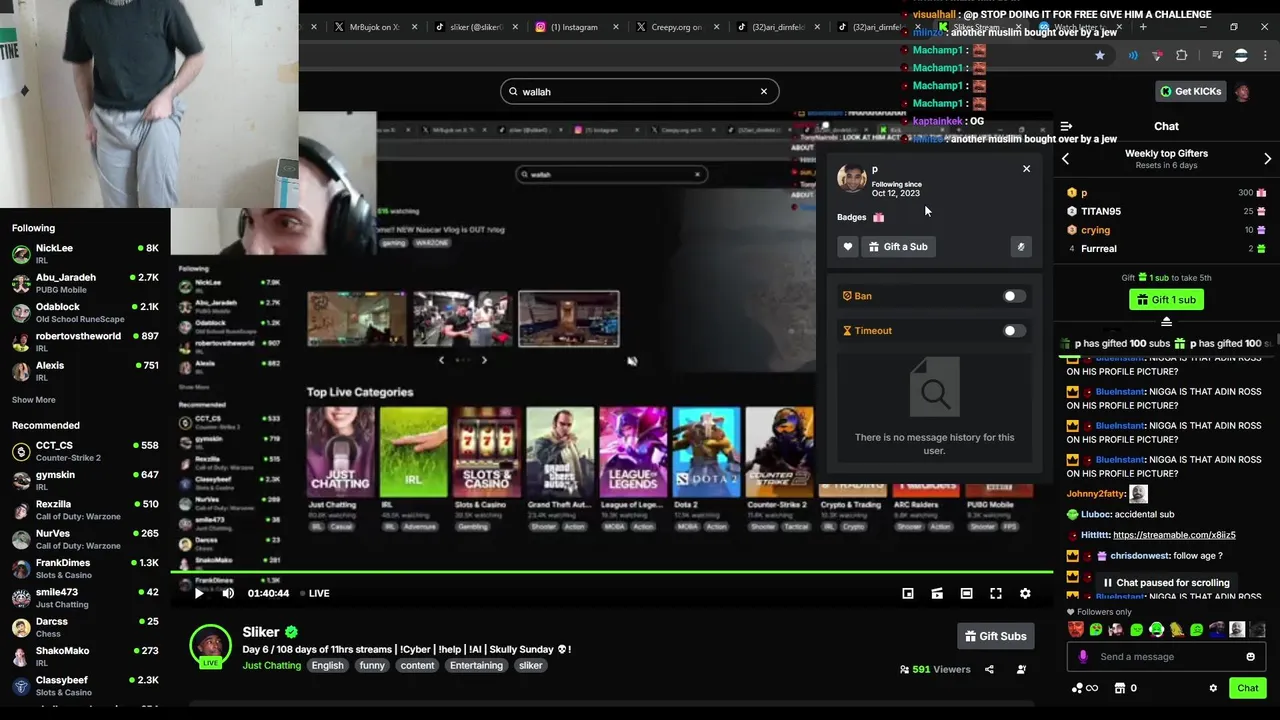Open the new tab plus button
Viewport: 1280px width, 720px height.
coord(1143,27)
